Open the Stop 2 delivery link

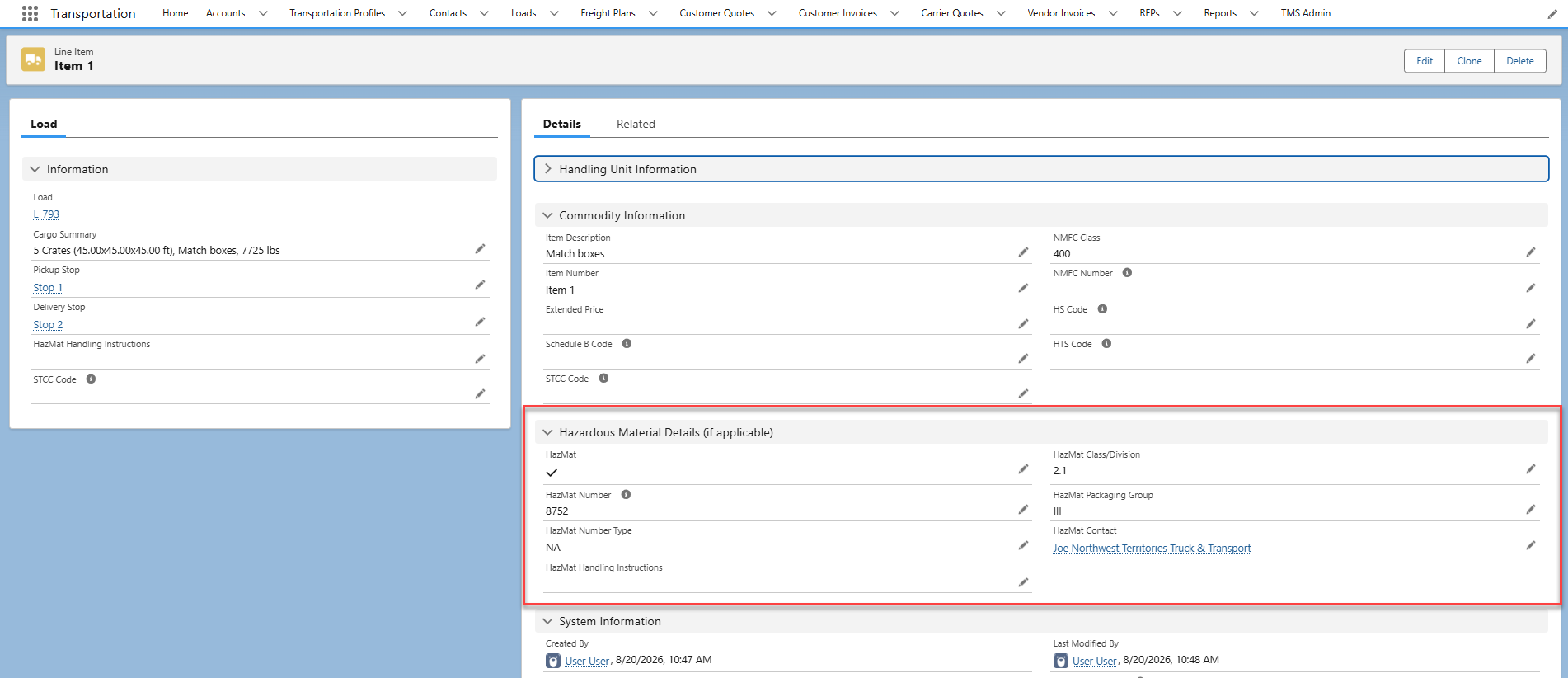point(48,325)
